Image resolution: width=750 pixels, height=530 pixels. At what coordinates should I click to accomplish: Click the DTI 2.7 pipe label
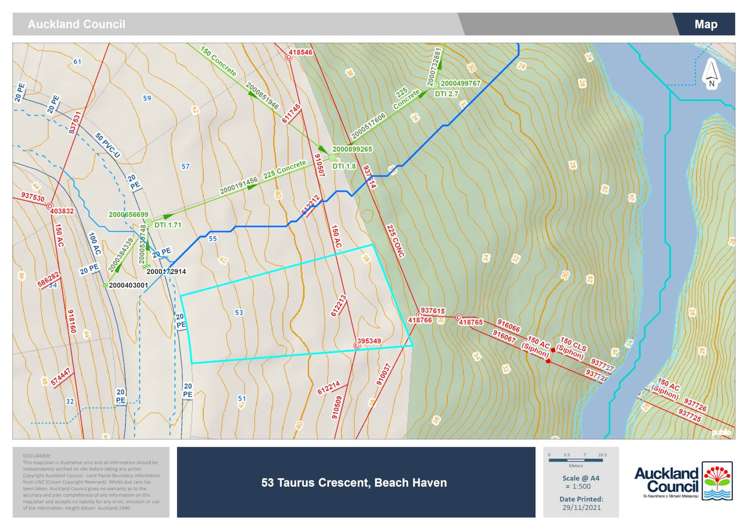(446, 93)
